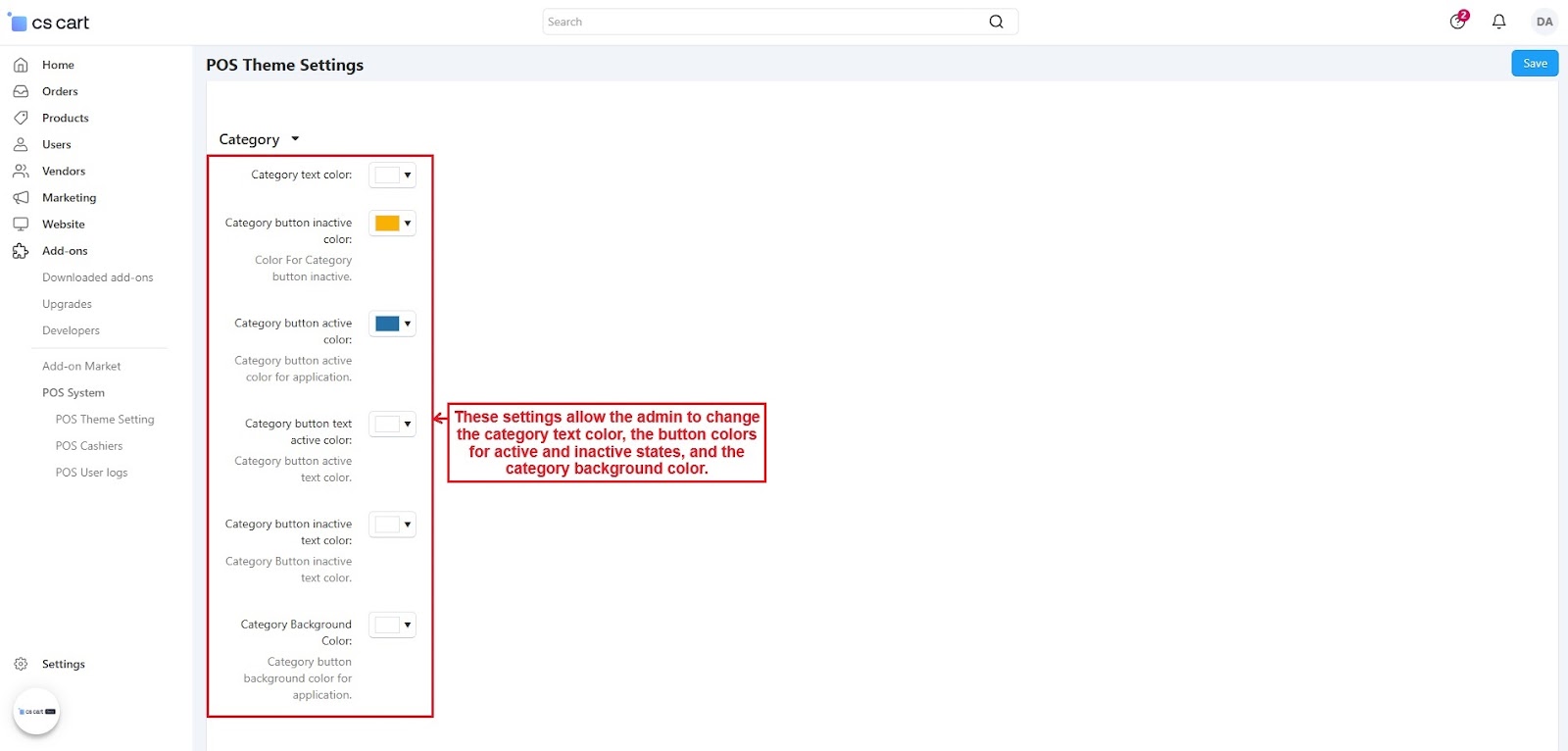Click the Website monitor icon
1568x751 pixels.
(21, 224)
